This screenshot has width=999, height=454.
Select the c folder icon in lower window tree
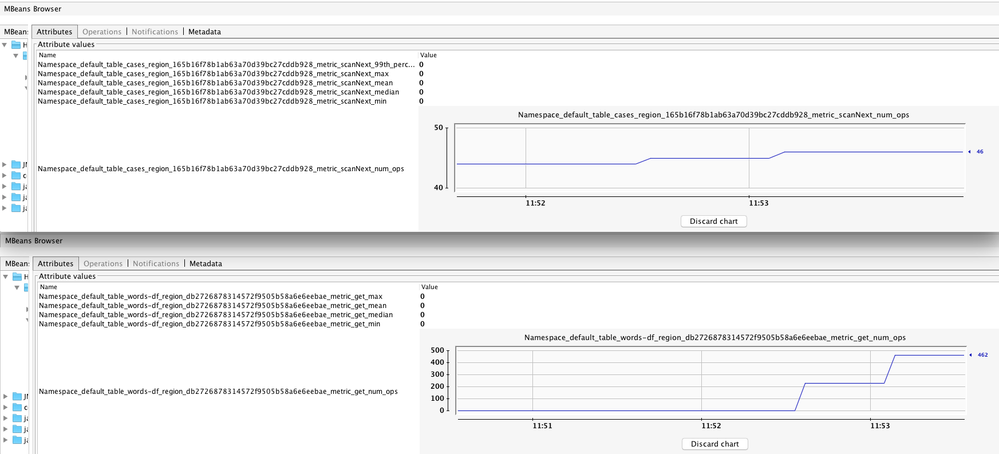click(17, 407)
